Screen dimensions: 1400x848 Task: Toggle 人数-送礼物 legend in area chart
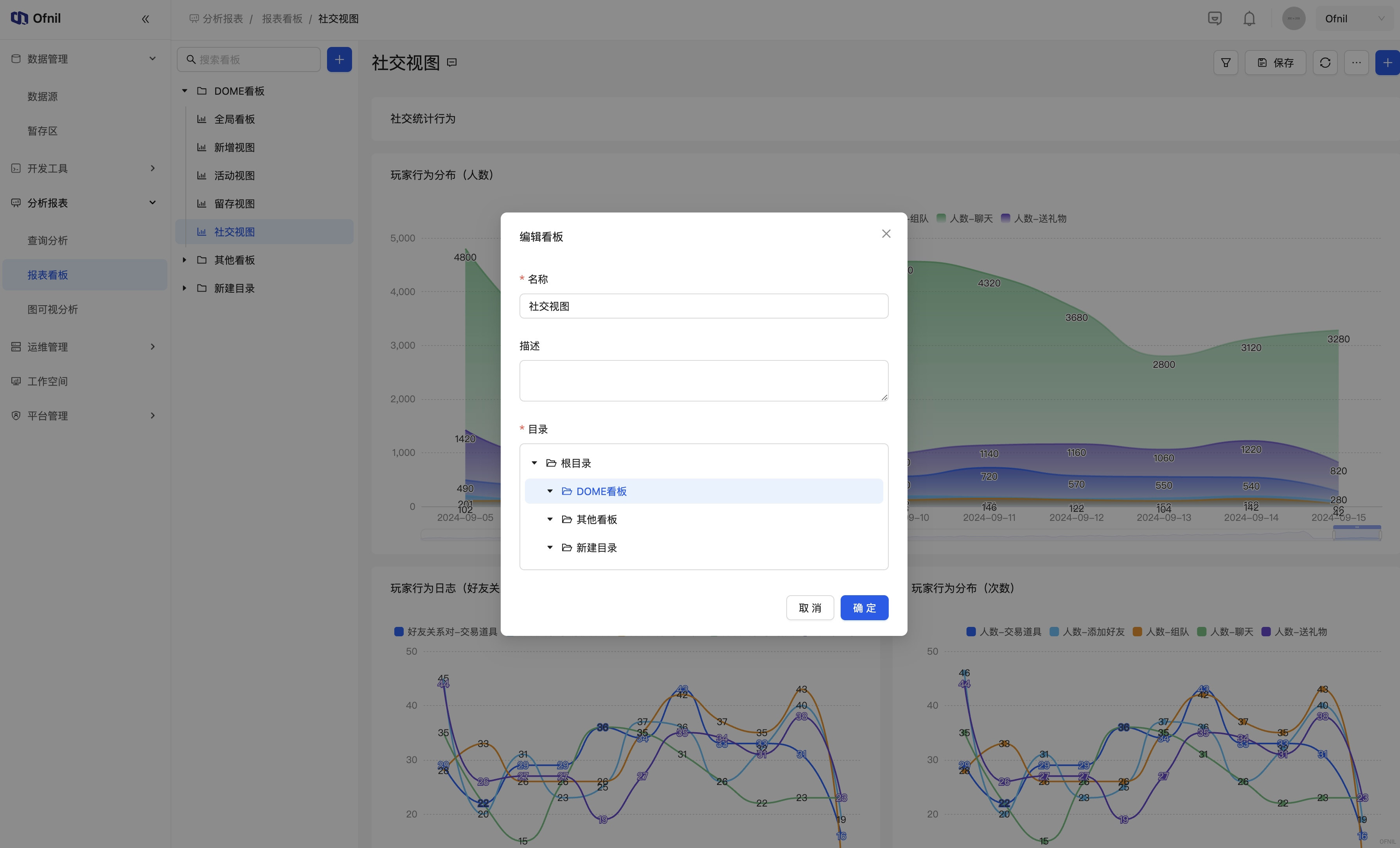[x=1033, y=218]
